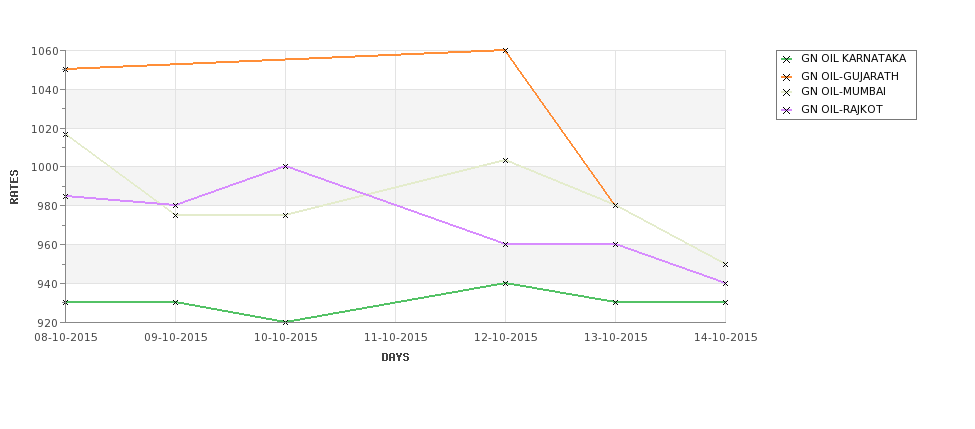This screenshot has width=975, height=429.
Task: Click Mumbai final point on 14-10-2015
Action: (x=725, y=264)
